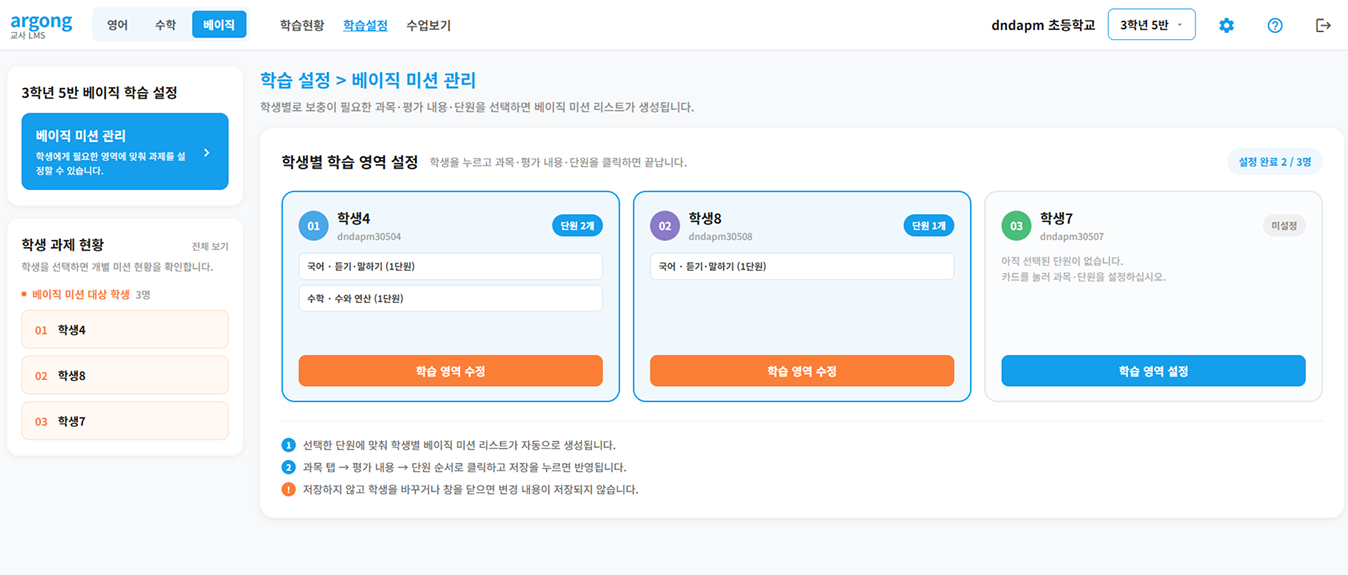
Task: Select 03 학생7 in student task list
Action: 125,421
